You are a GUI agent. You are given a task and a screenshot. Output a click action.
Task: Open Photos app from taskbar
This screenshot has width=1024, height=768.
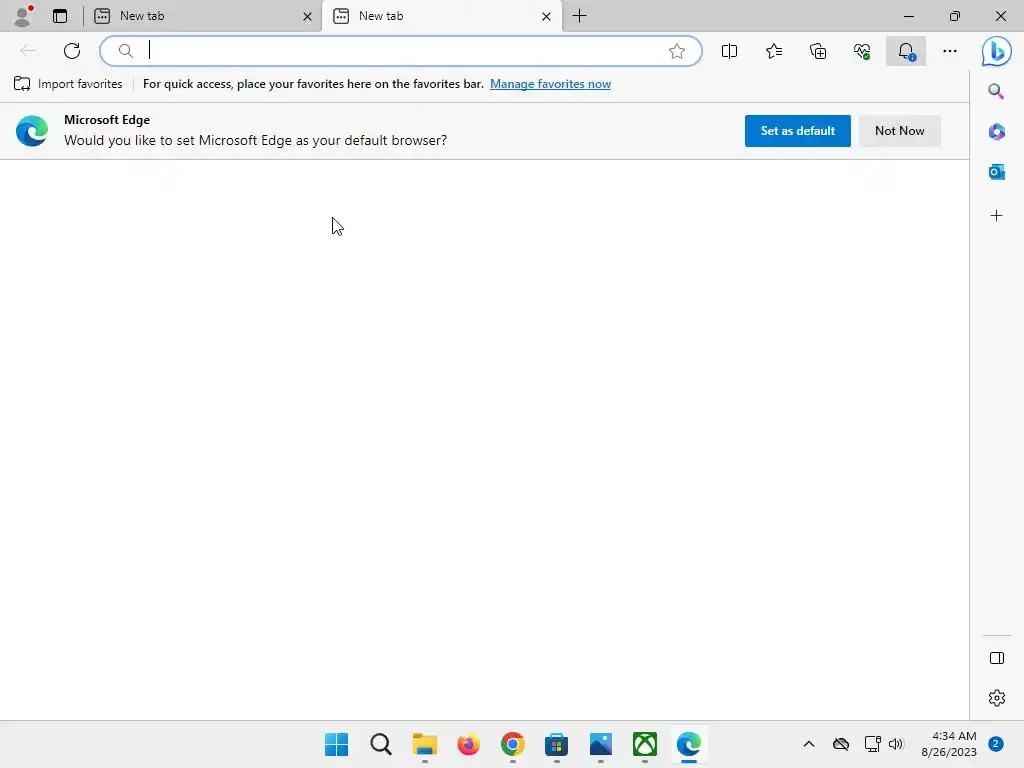click(x=601, y=744)
